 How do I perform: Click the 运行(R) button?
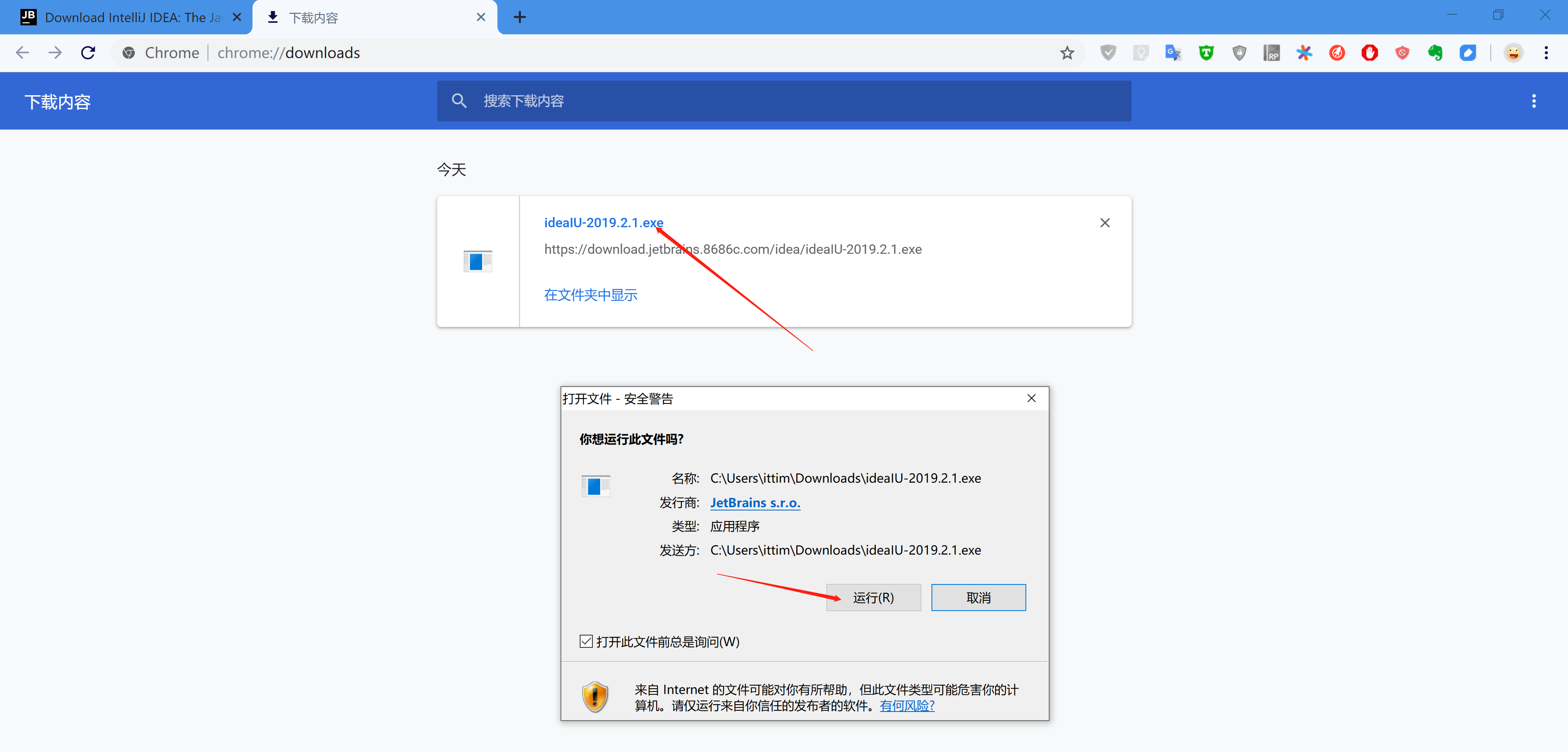click(873, 598)
